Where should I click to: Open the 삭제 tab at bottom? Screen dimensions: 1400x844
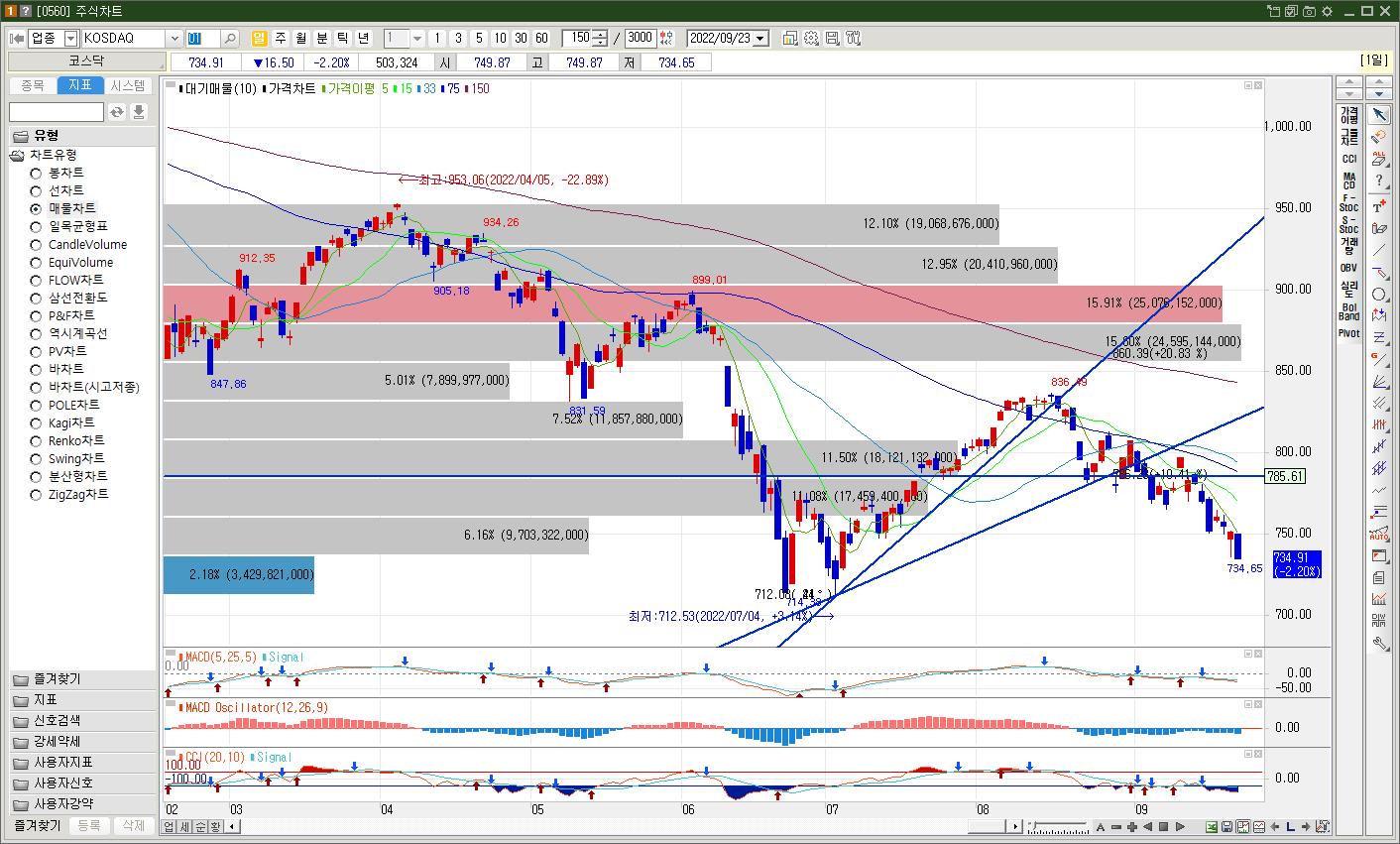(x=133, y=825)
